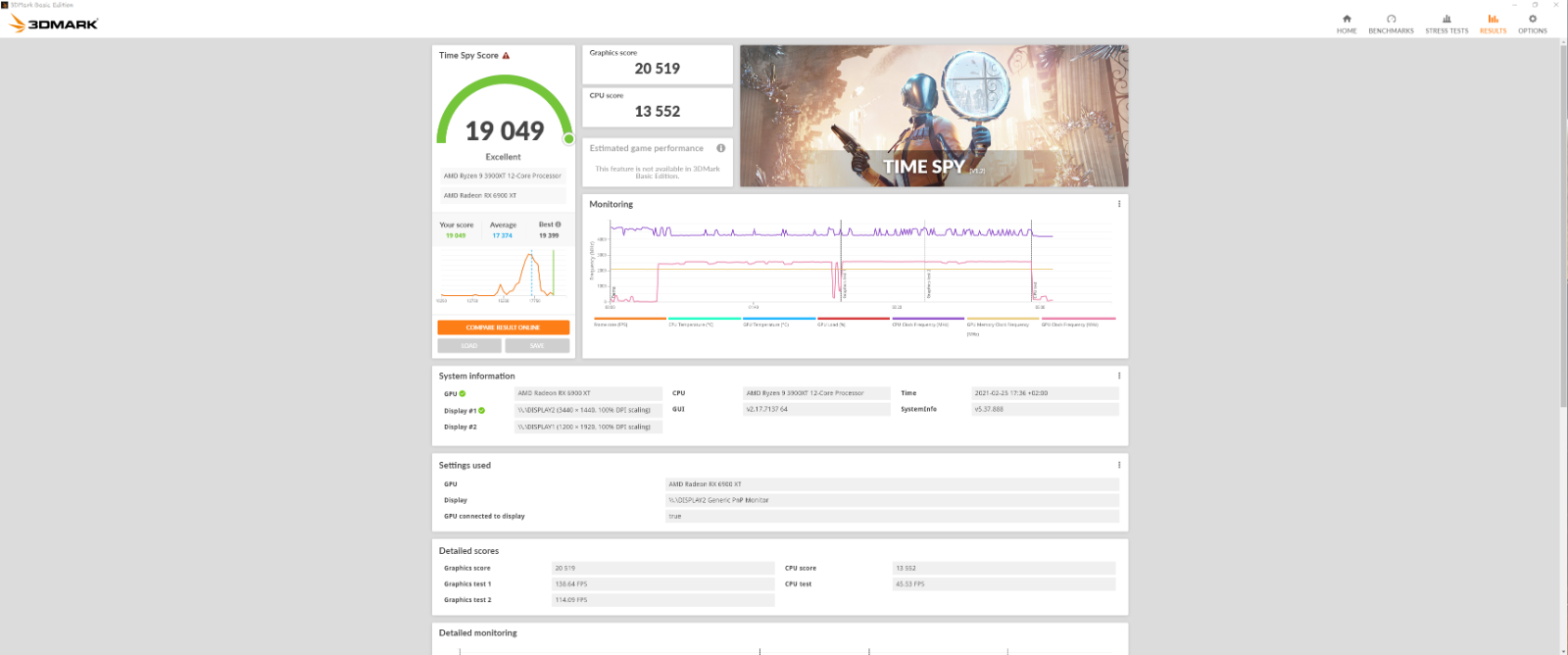This screenshot has width=1568, height=655.
Task: Toggle CPU Clock Frequency legend in Monitoring
Action: 928,322
